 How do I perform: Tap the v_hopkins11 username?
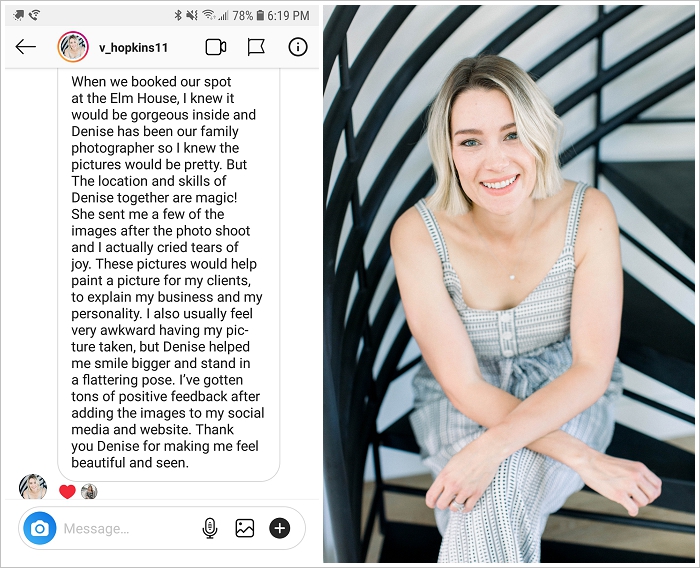point(133,48)
